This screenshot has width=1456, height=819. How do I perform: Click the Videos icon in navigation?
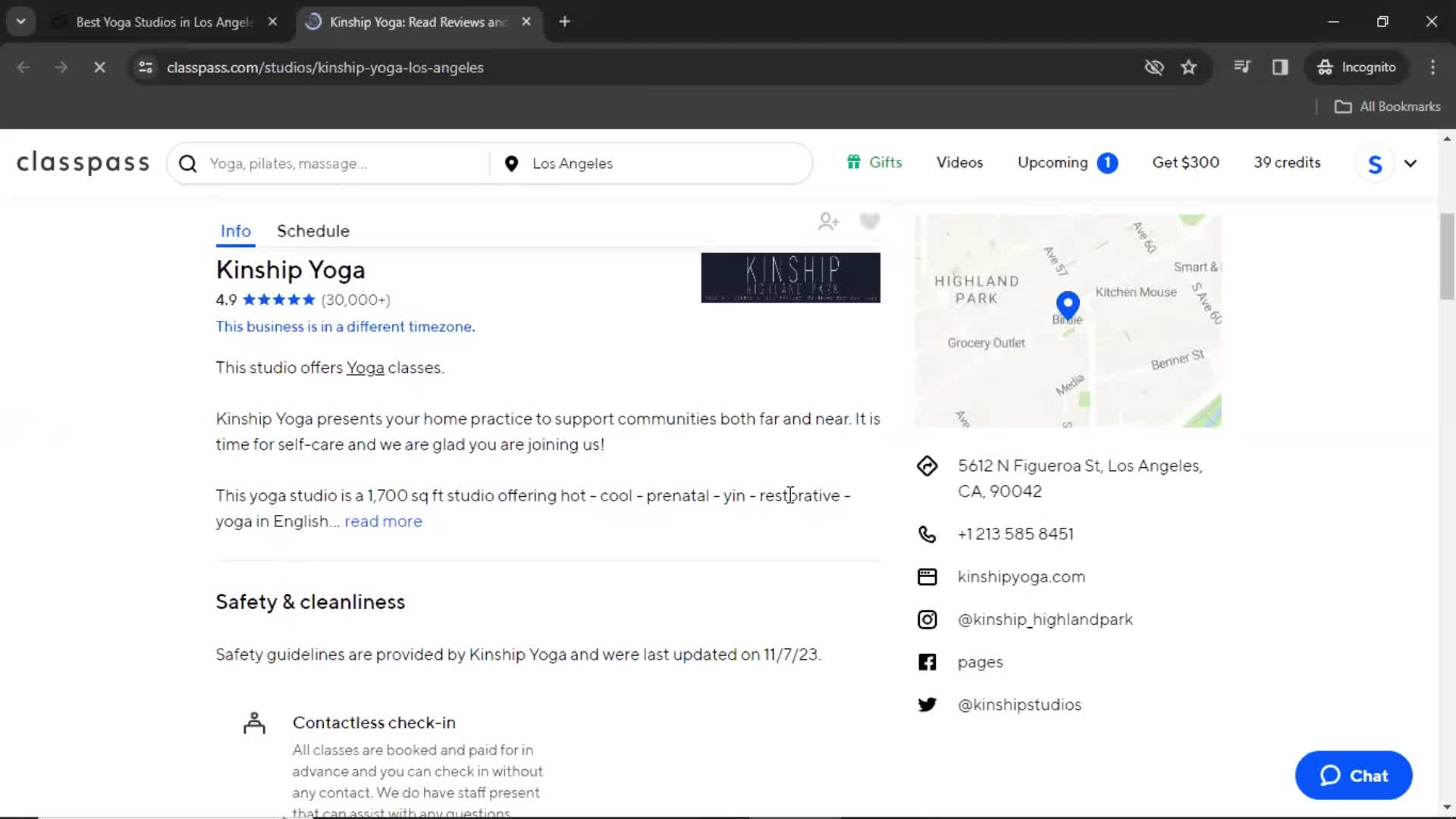(x=958, y=163)
